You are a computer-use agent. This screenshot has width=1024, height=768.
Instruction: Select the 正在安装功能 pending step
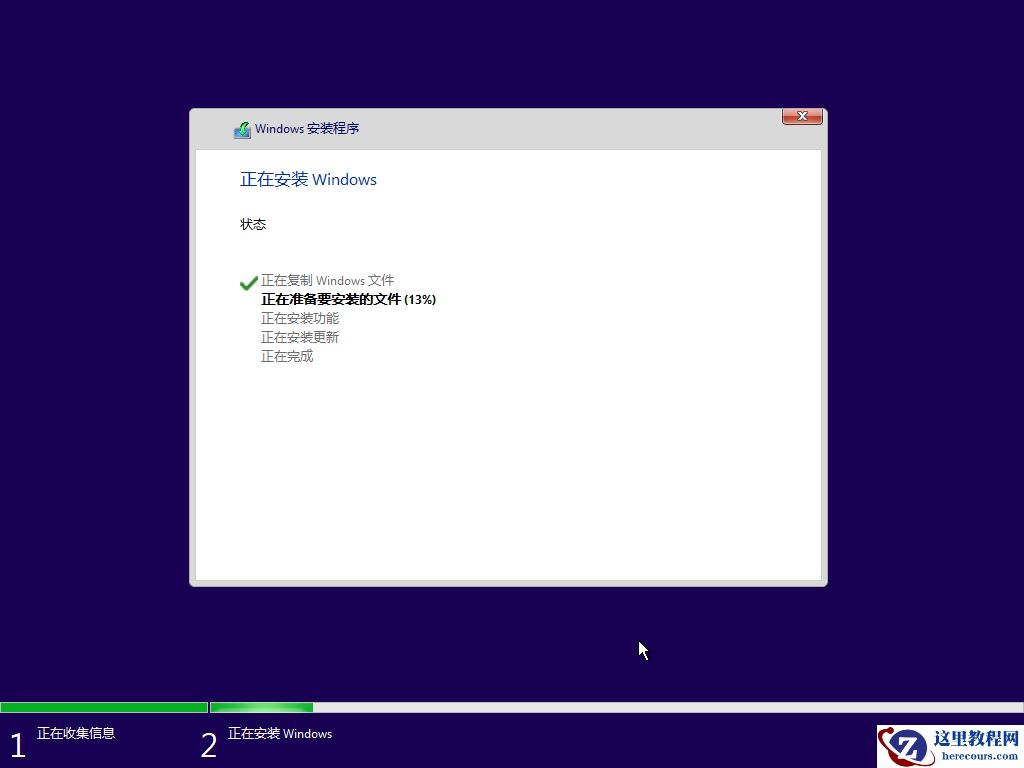coord(300,318)
